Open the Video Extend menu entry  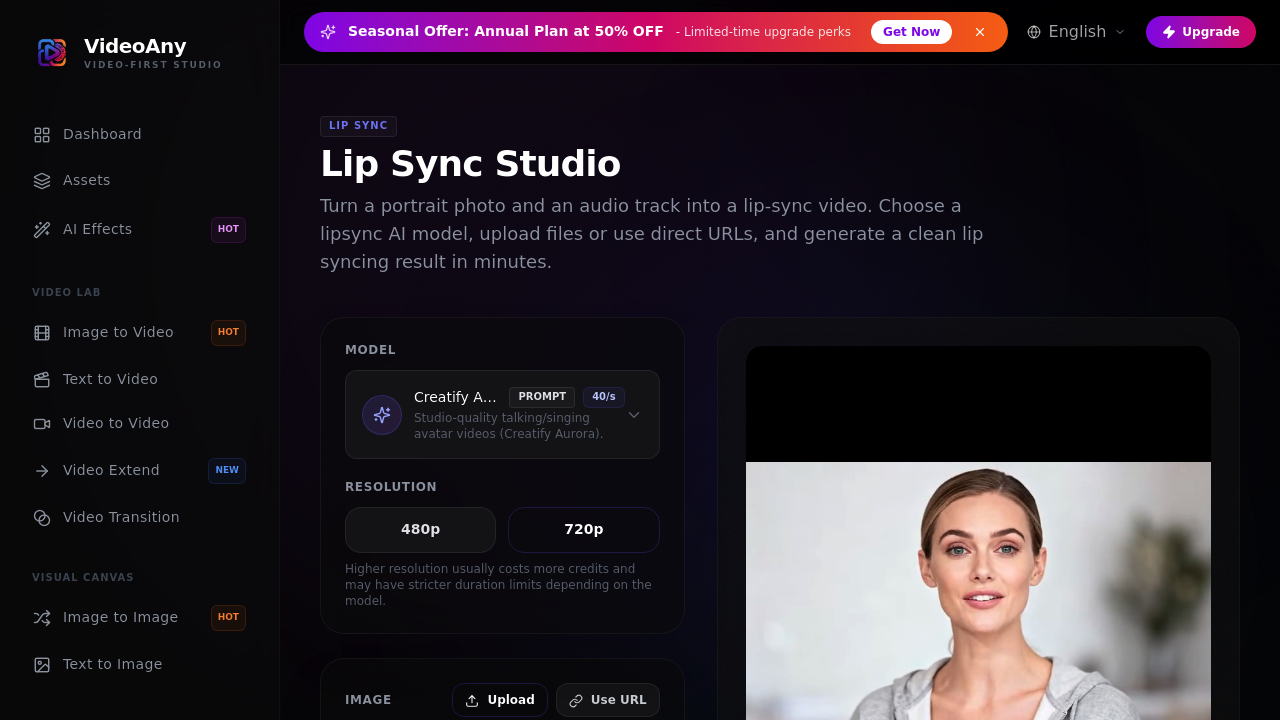coord(111,470)
